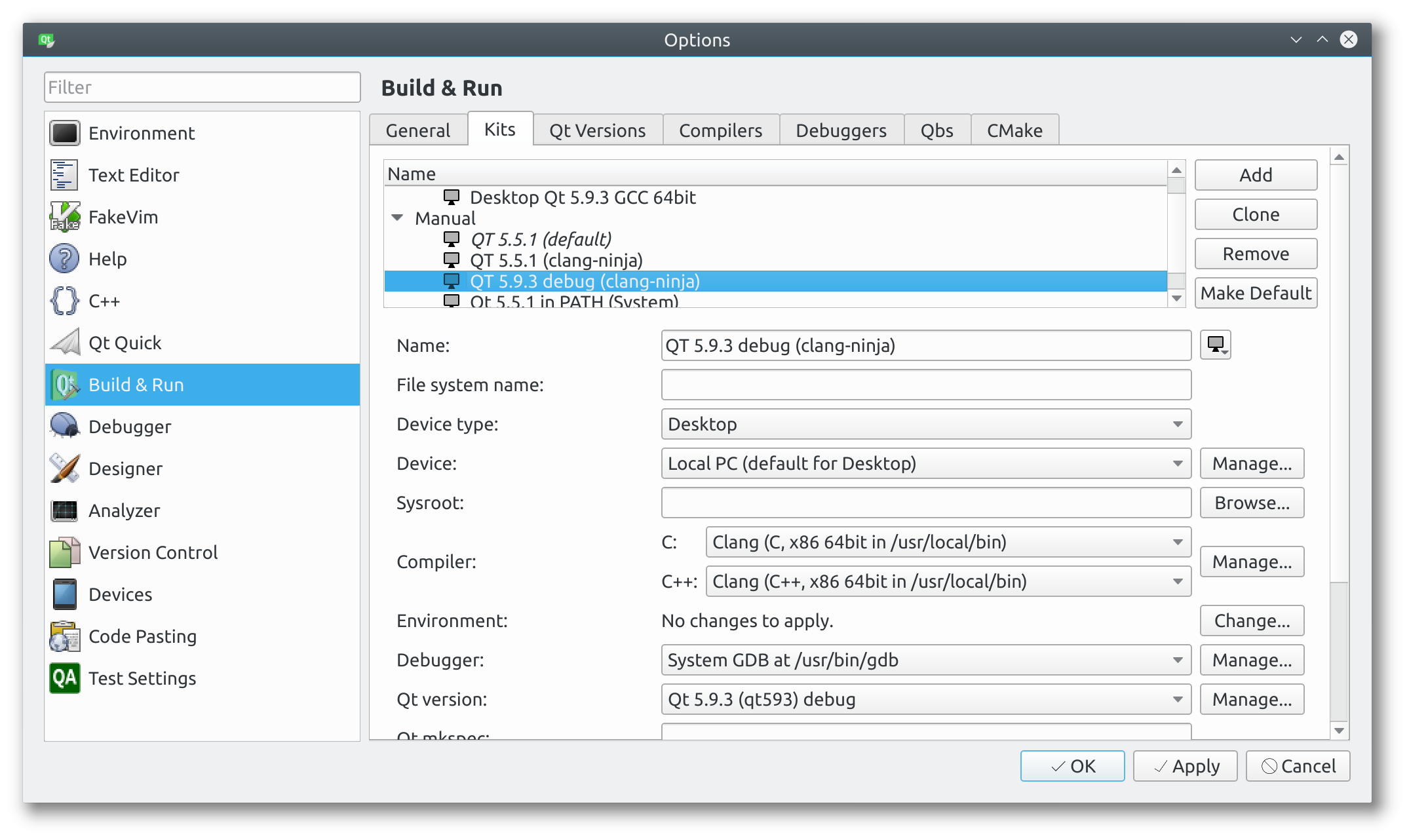Click the Clone button for selected kit
The height and width of the screenshot is (840, 1409).
[x=1255, y=214]
